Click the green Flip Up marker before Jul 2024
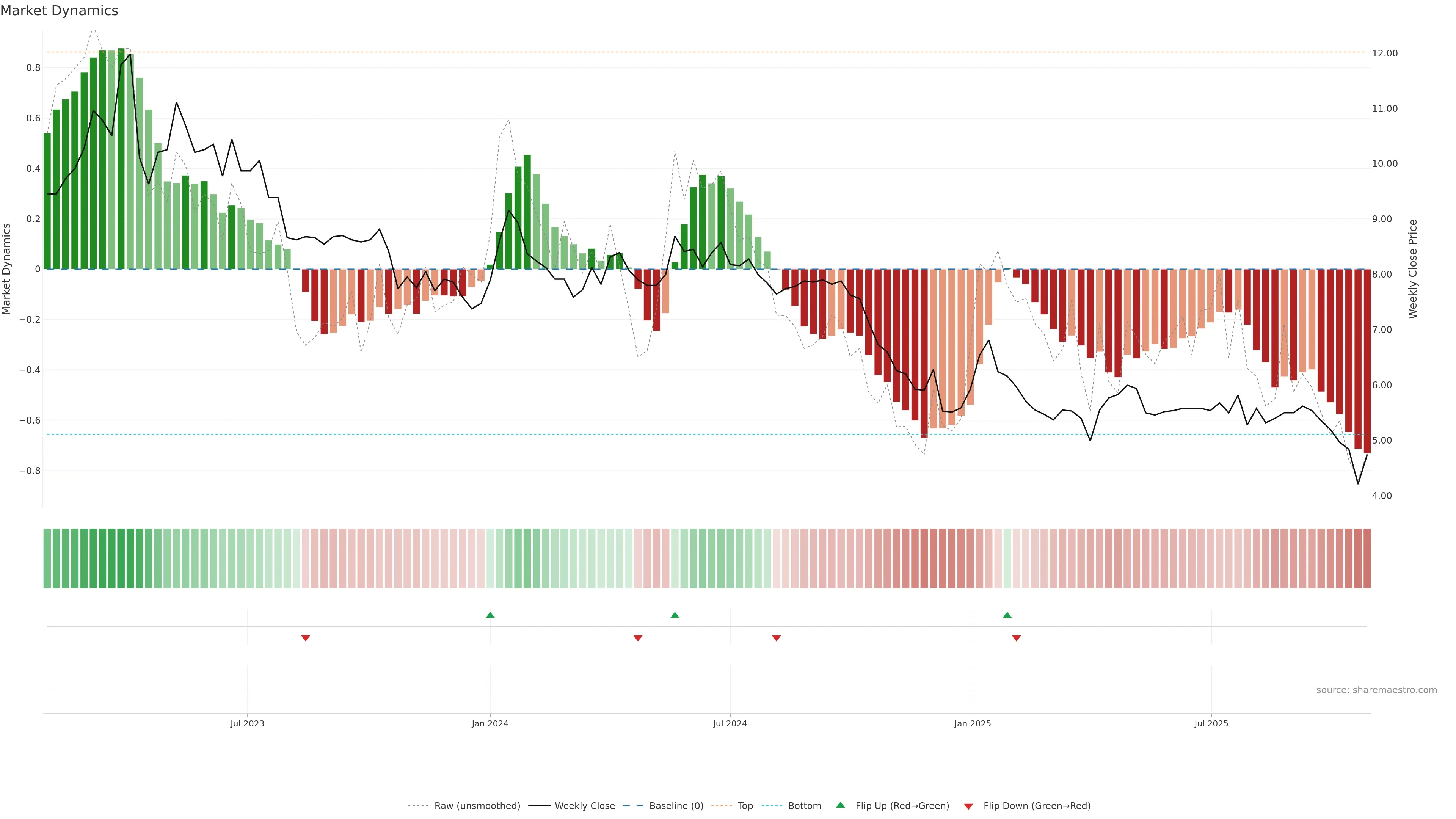 pos(674,615)
